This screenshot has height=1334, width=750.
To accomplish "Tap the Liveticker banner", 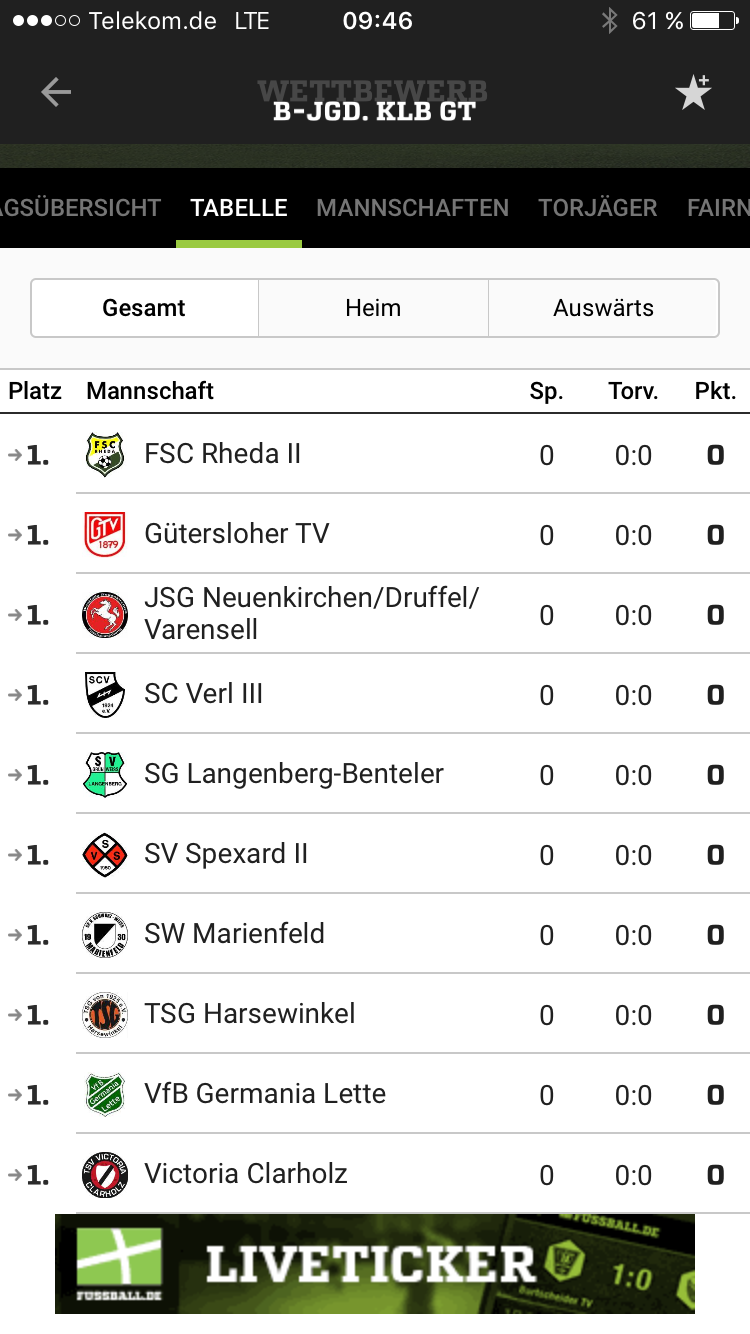I will click(x=375, y=1264).
